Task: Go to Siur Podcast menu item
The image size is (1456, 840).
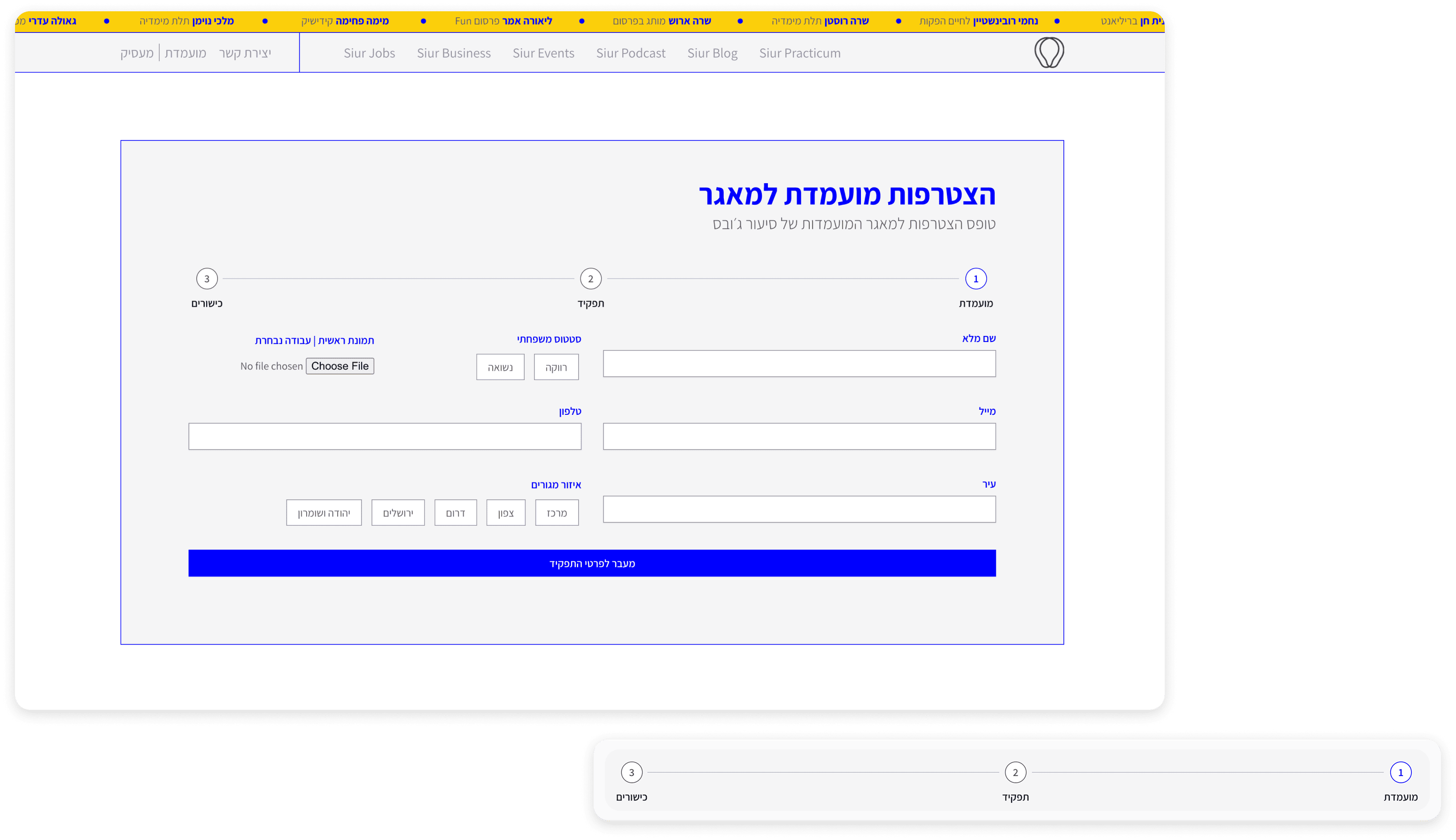Action: click(x=630, y=53)
